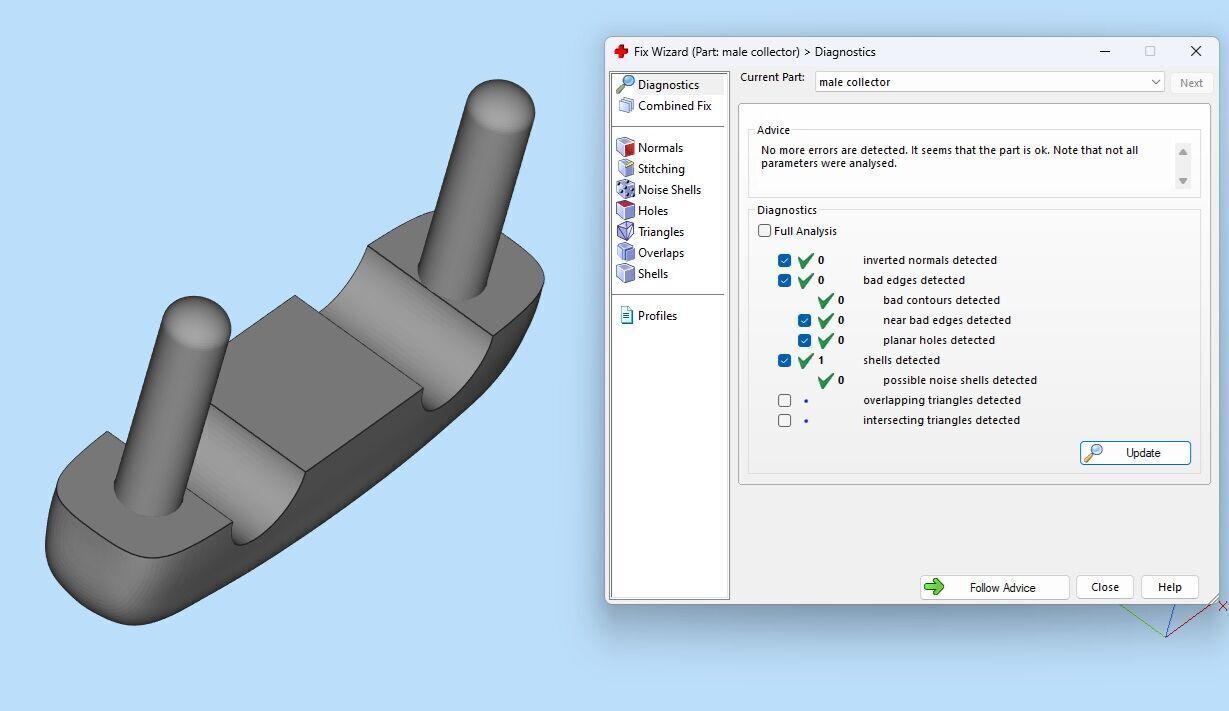
Task: Close the Fix Wizard window with X
Action: coord(1195,51)
